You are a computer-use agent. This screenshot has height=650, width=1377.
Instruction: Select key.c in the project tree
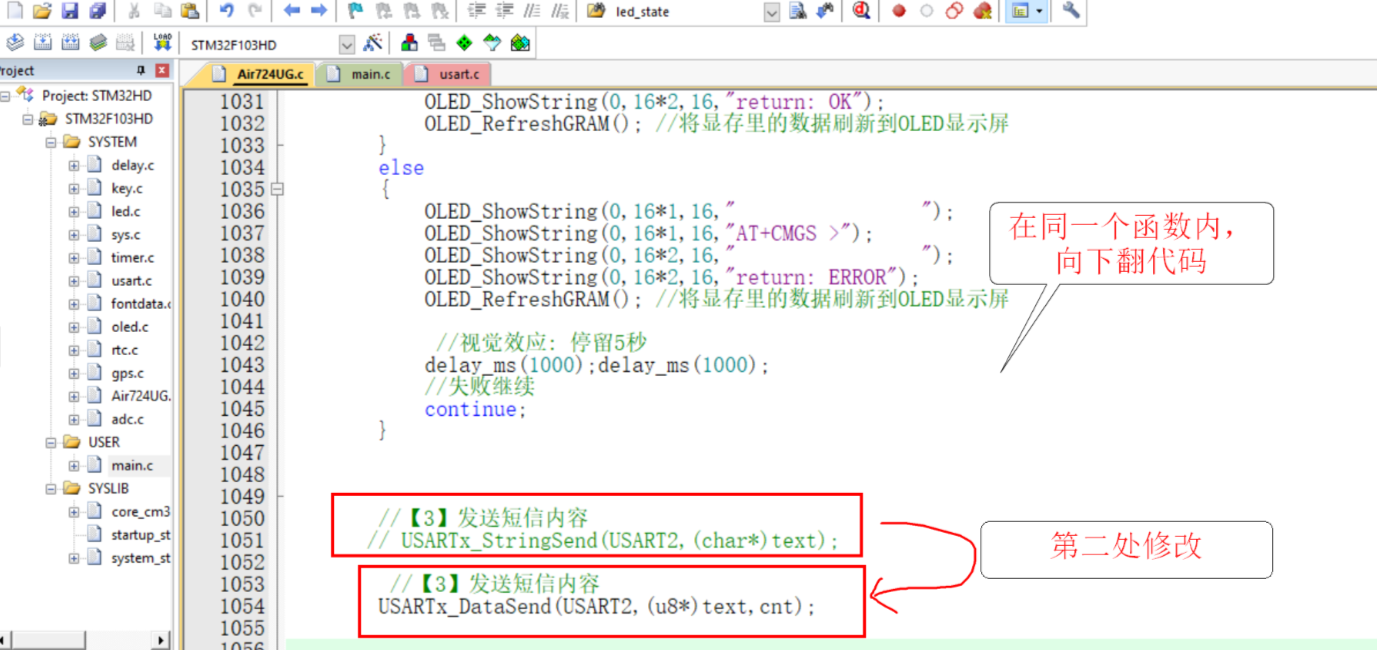[126, 188]
